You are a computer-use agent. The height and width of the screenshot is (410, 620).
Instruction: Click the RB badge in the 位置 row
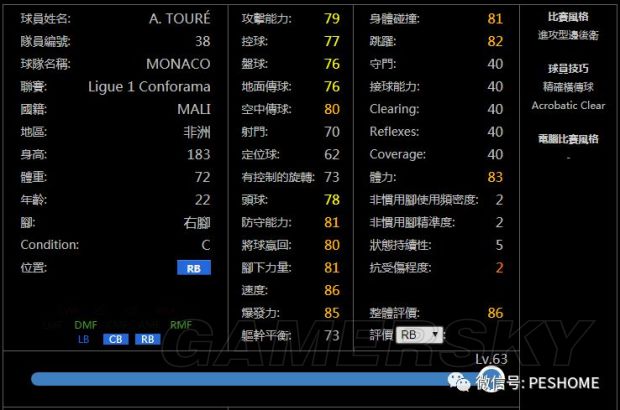(194, 268)
